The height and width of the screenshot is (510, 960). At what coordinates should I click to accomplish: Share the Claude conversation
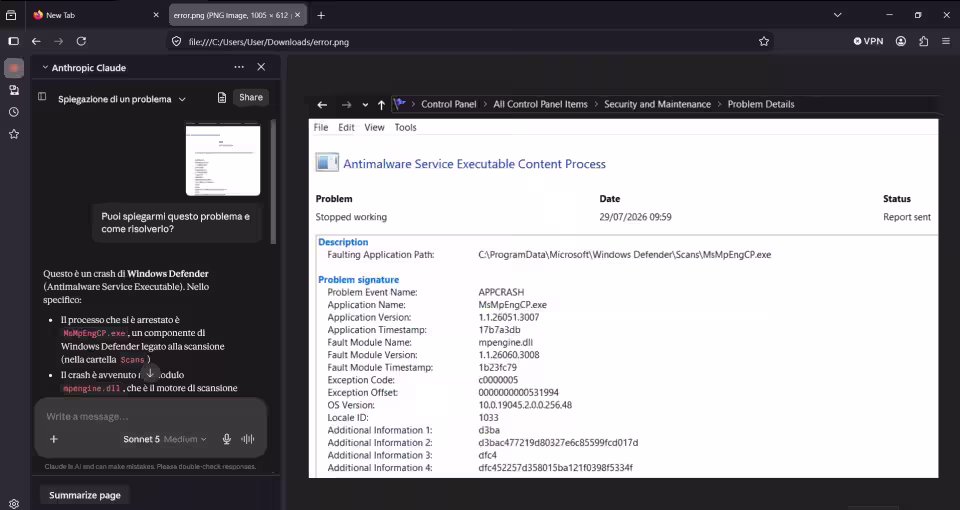250,97
